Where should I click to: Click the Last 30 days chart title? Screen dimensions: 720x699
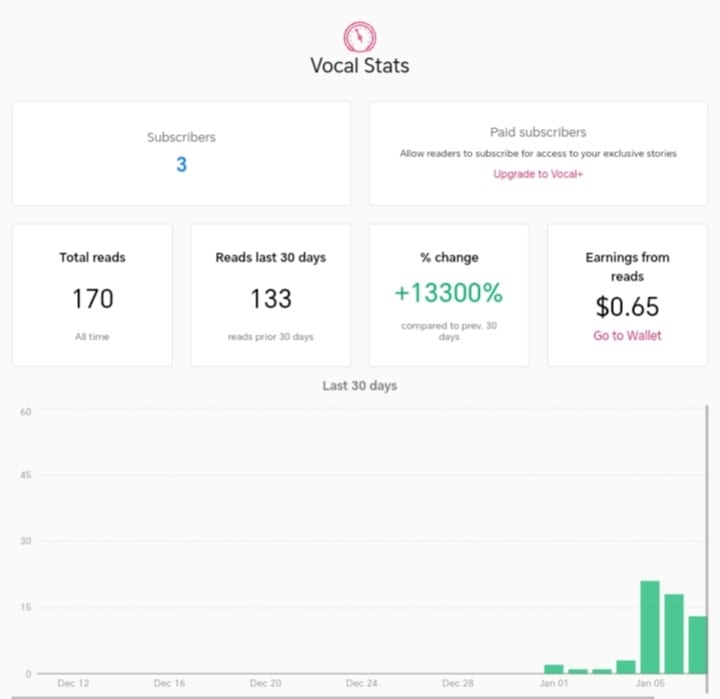click(360, 385)
